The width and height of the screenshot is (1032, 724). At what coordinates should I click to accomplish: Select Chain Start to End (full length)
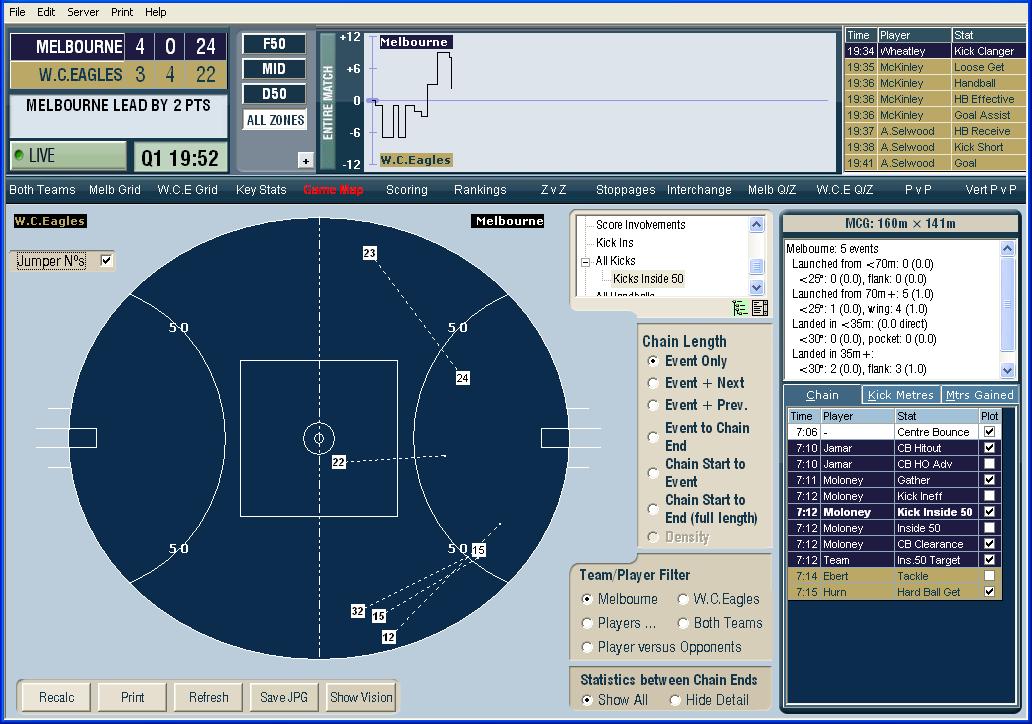pyautogui.click(x=653, y=509)
